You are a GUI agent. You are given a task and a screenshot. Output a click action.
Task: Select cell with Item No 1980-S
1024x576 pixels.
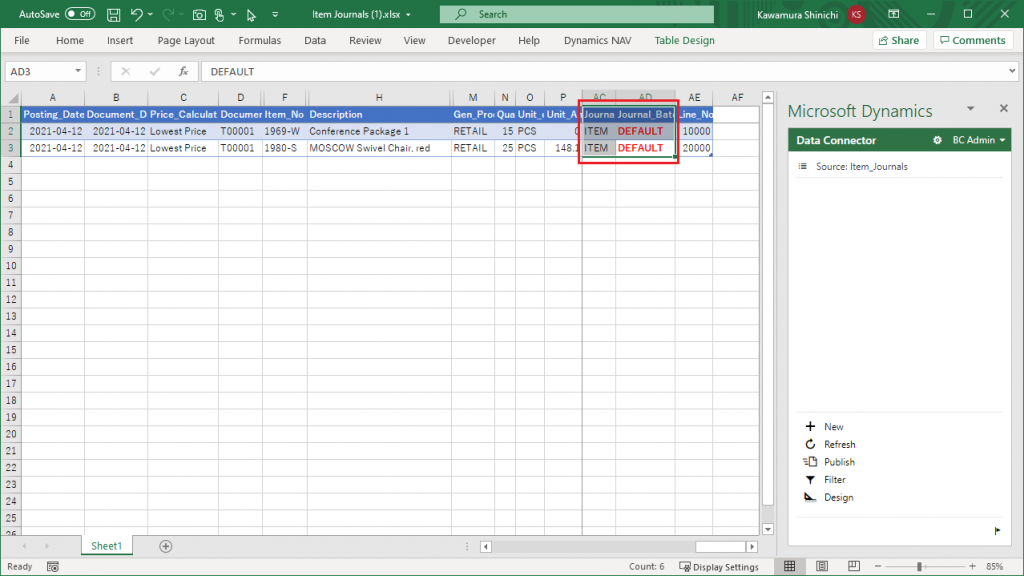[285, 148]
